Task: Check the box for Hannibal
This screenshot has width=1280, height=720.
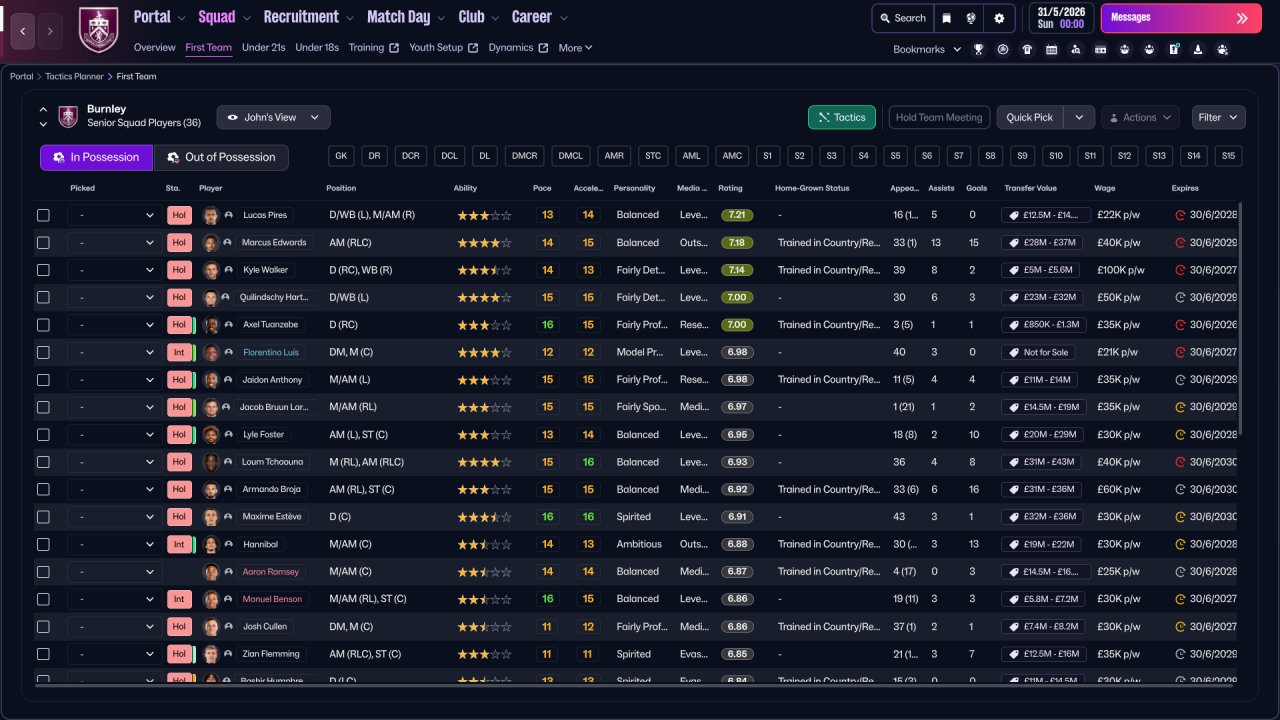Action: (43, 544)
